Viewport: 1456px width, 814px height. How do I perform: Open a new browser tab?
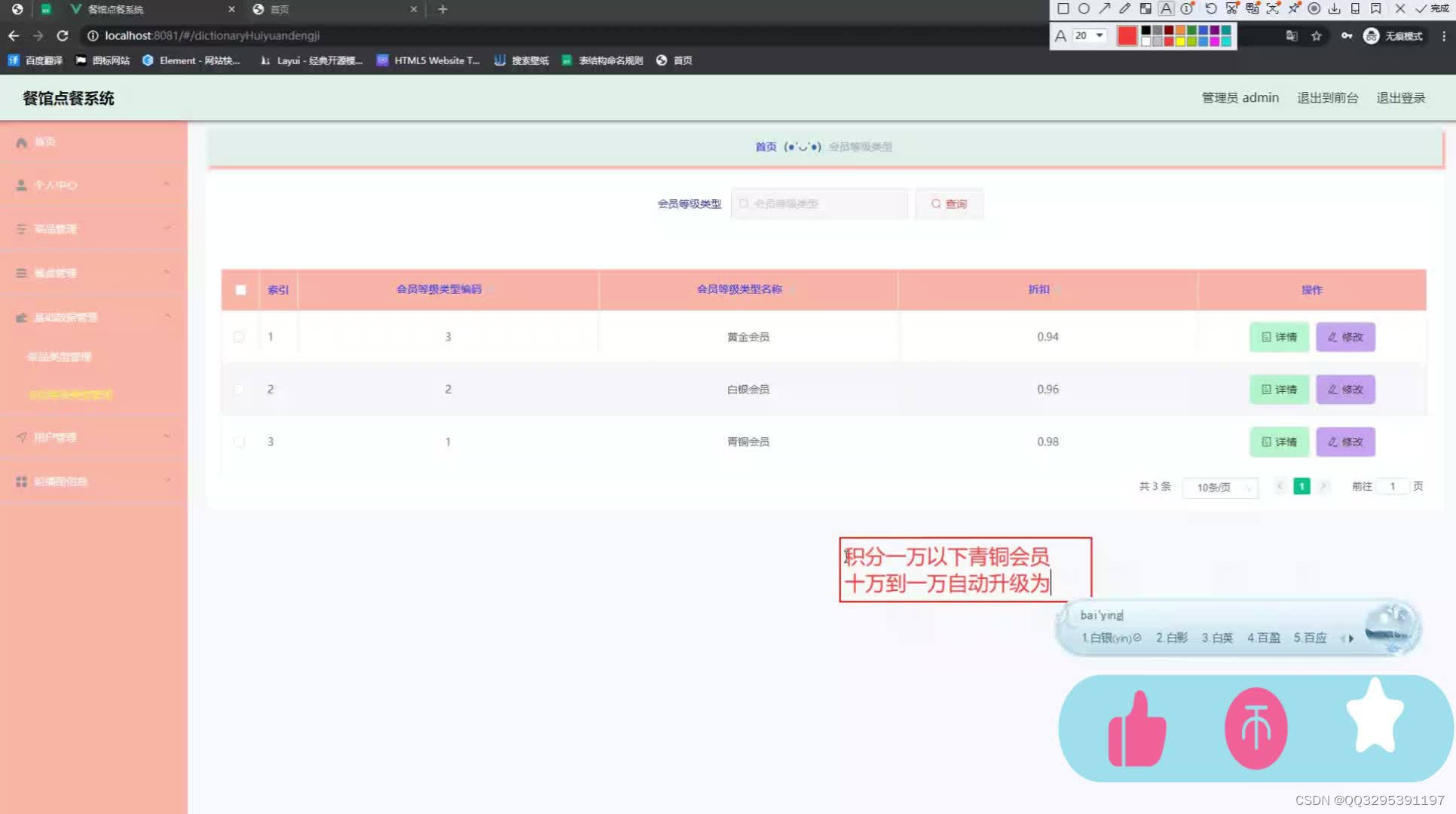click(442, 9)
